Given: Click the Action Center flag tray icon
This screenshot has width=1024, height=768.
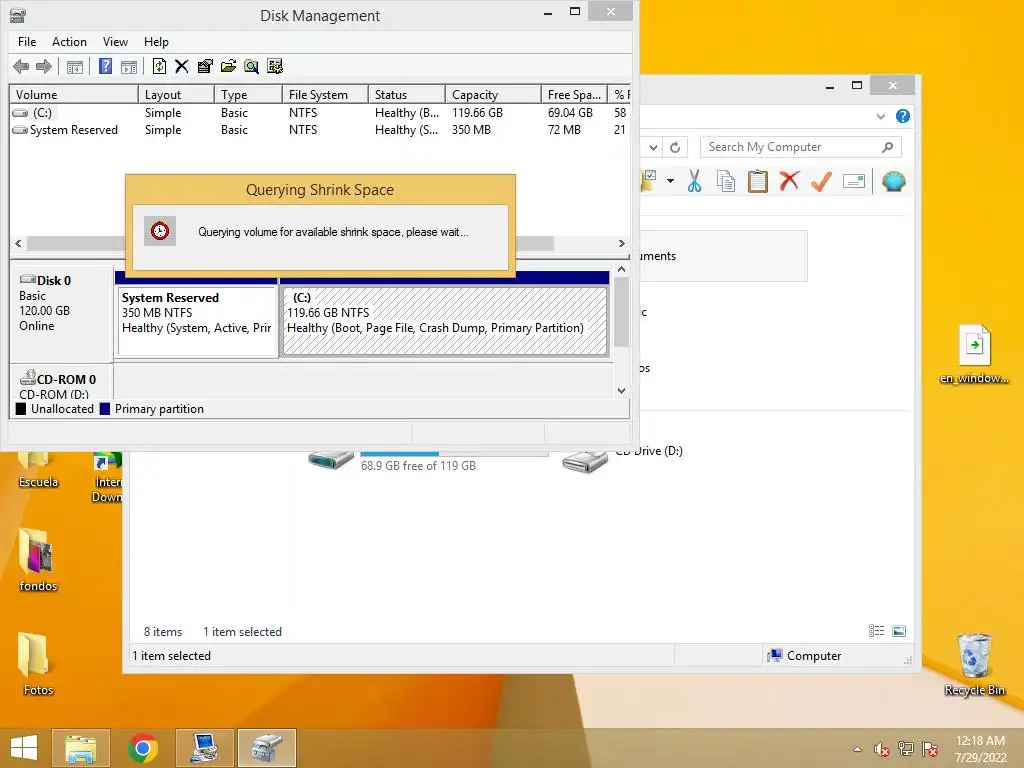Looking at the screenshot, I should pos(930,749).
